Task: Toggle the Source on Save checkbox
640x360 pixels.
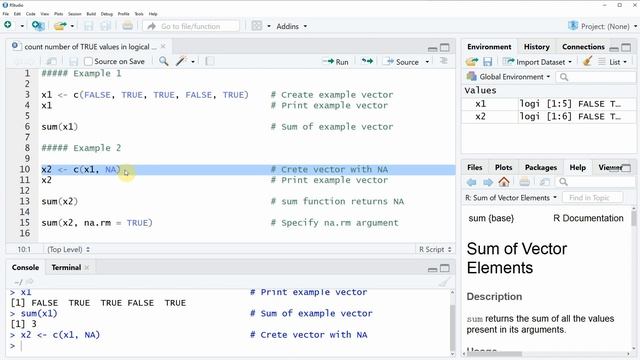Action: [88, 61]
